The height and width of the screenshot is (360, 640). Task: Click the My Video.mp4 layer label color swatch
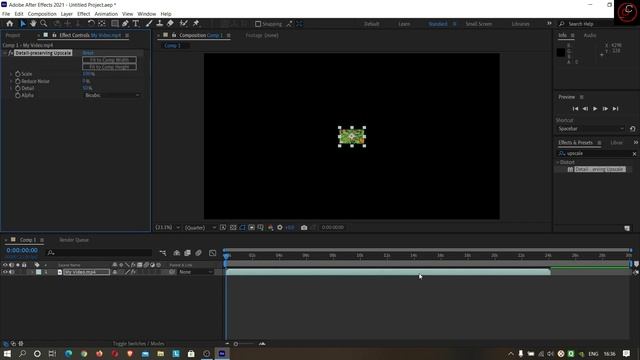(x=38, y=272)
